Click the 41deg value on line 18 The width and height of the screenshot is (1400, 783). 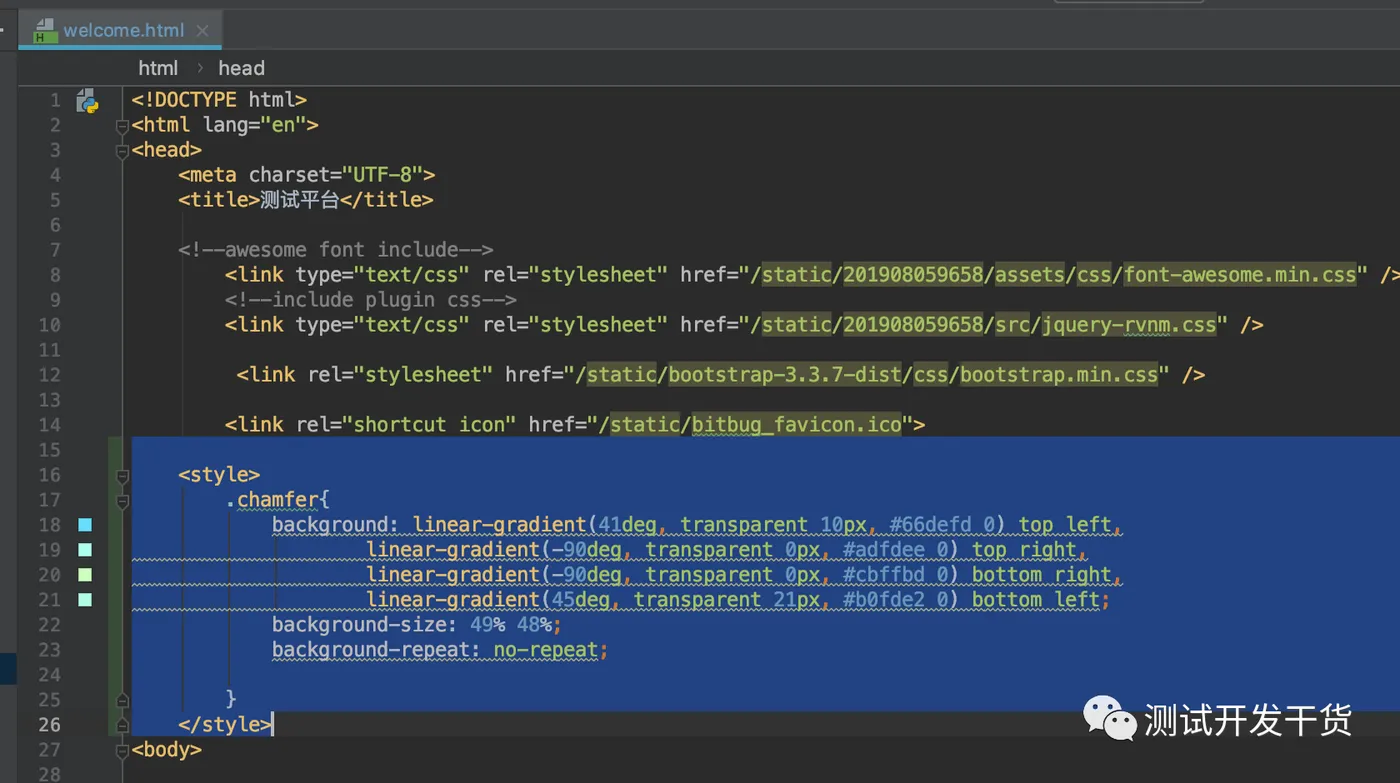[627, 525]
